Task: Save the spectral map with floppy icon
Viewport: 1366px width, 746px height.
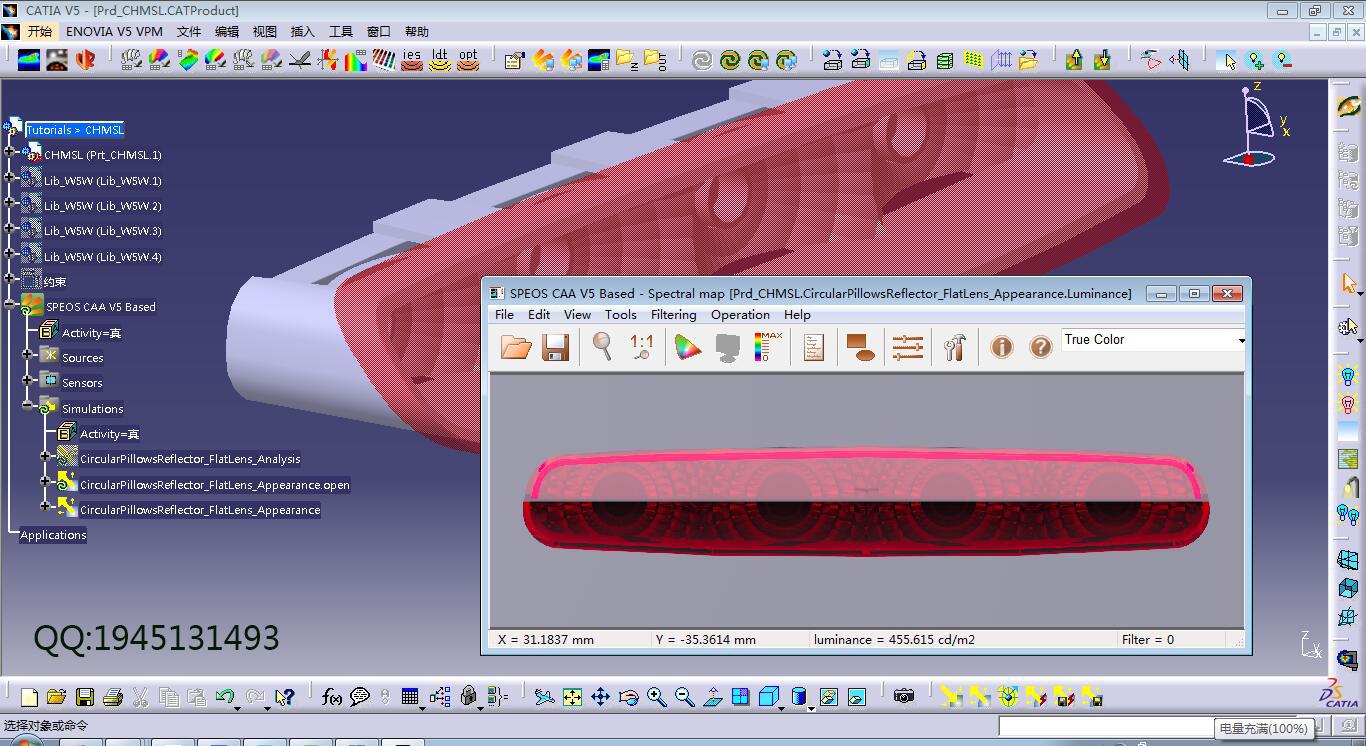Action: [x=555, y=347]
